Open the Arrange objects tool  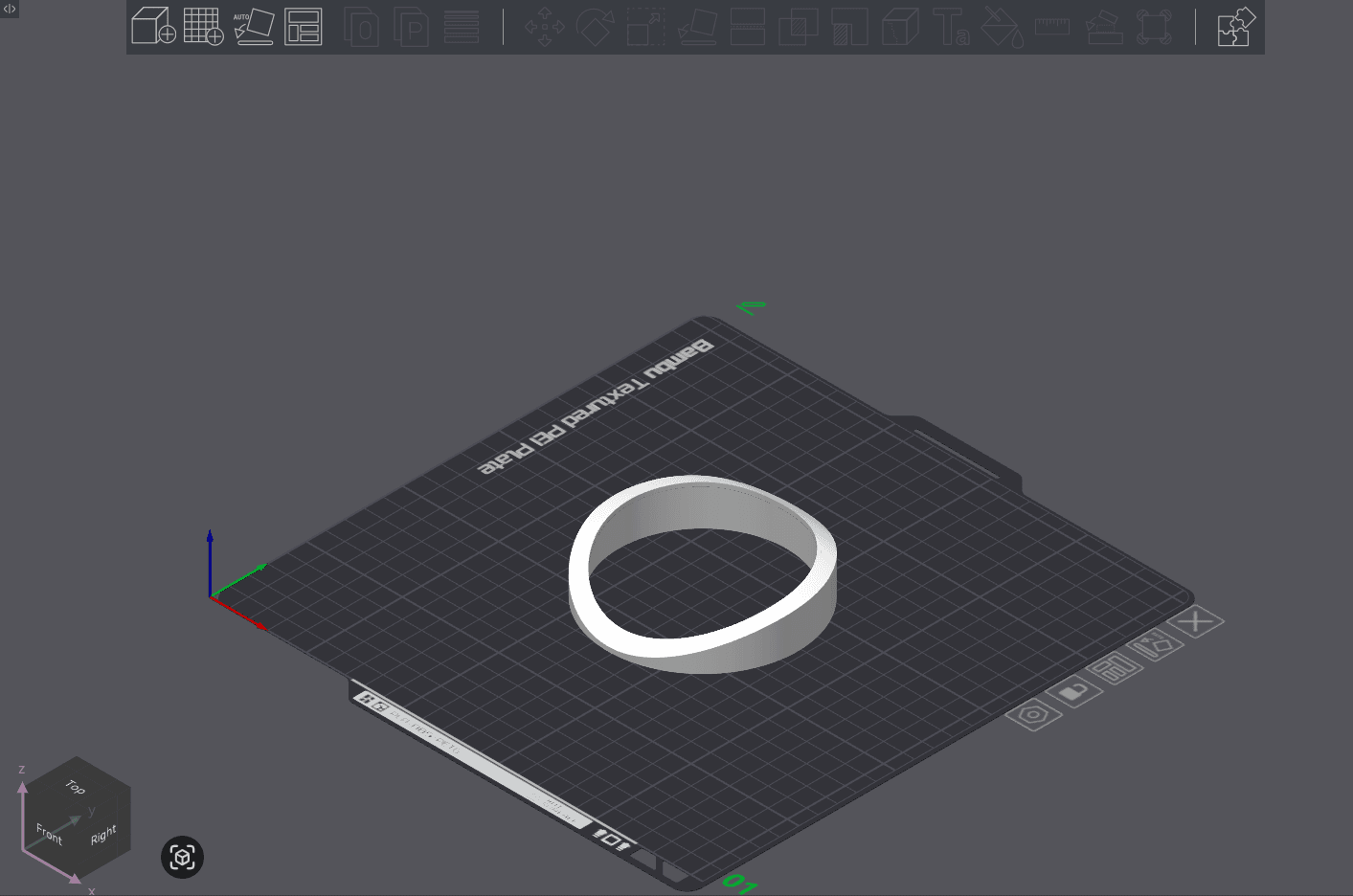(304, 27)
